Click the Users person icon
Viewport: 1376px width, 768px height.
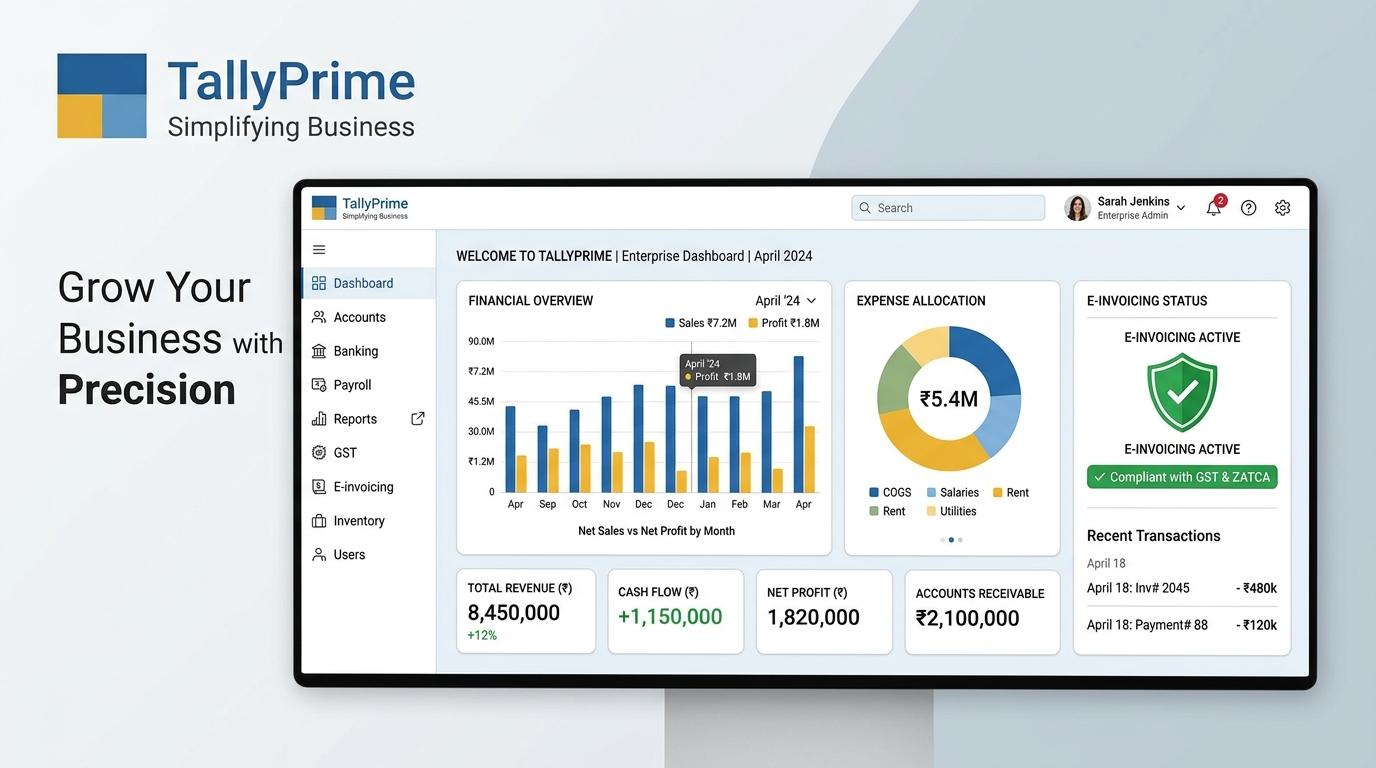coord(319,555)
